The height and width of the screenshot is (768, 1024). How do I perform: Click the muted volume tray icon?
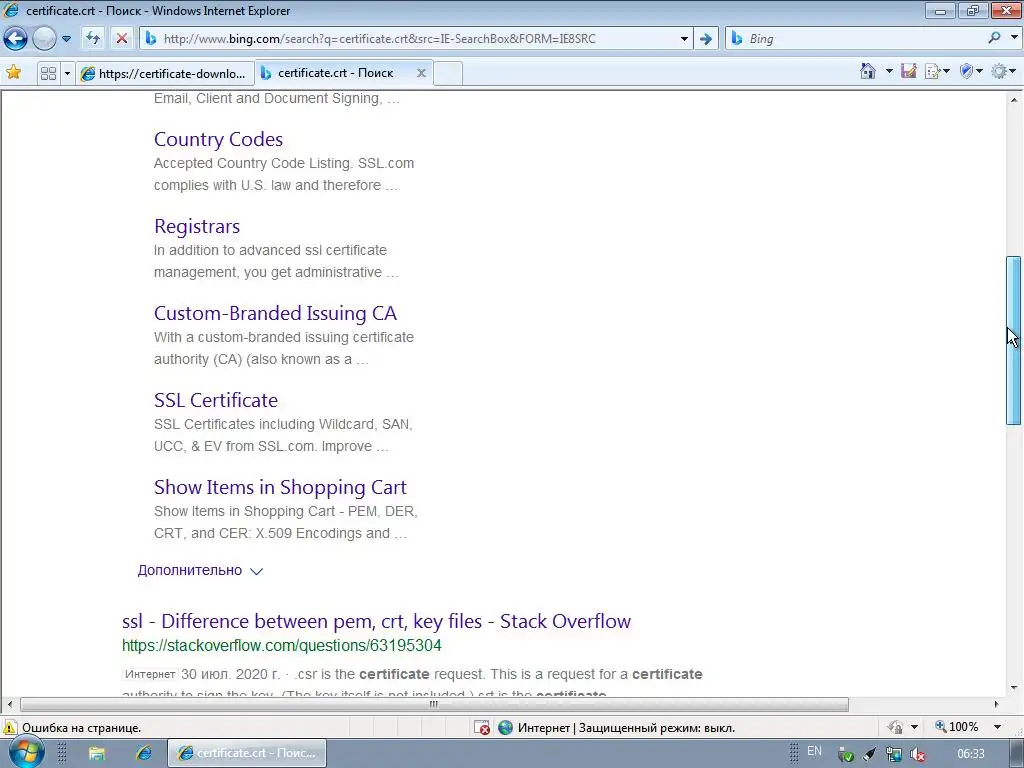918,754
